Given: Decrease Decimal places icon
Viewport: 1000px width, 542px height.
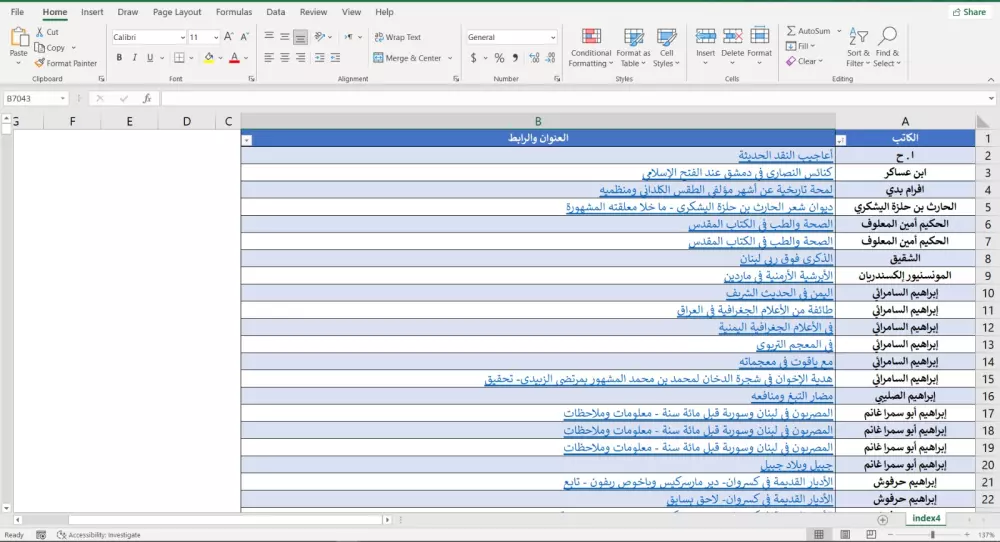Looking at the screenshot, I should click(550, 58).
